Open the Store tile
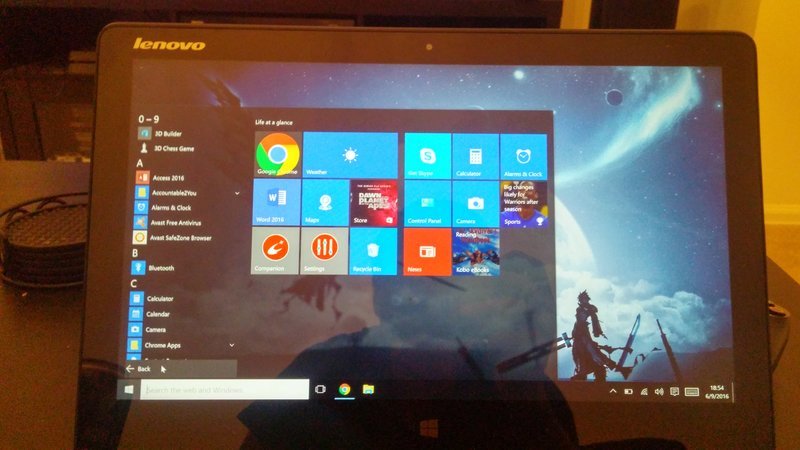The width and height of the screenshot is (800, 450). tap(374, 203)
